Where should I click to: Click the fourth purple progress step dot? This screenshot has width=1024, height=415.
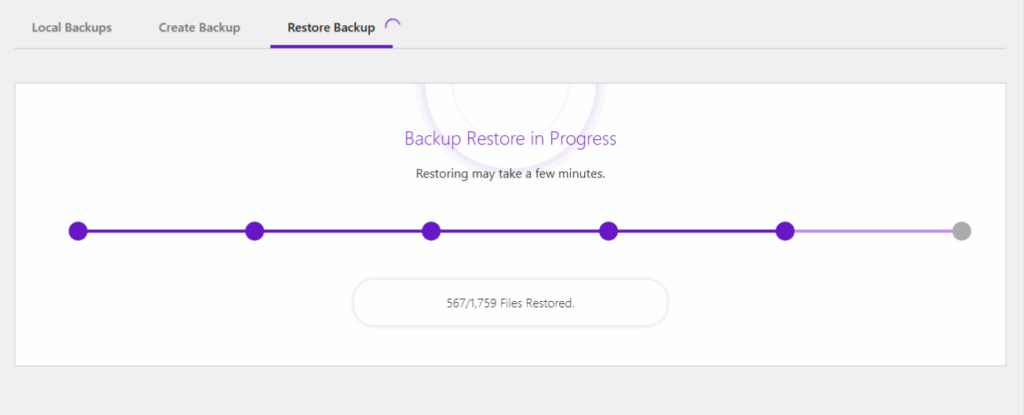(608, 231)
